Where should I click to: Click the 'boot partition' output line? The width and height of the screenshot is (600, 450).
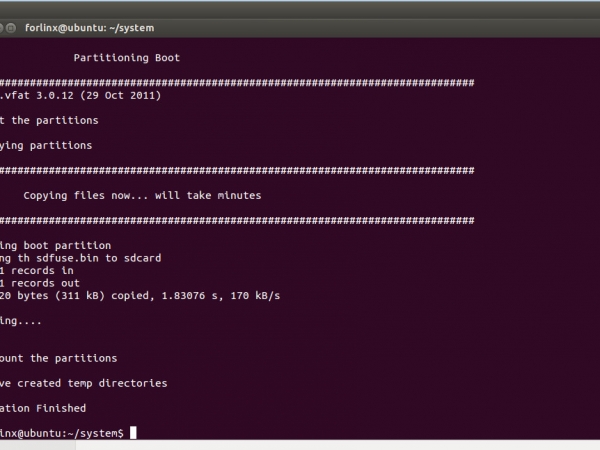pyautogui.click(x=56, y=245)
